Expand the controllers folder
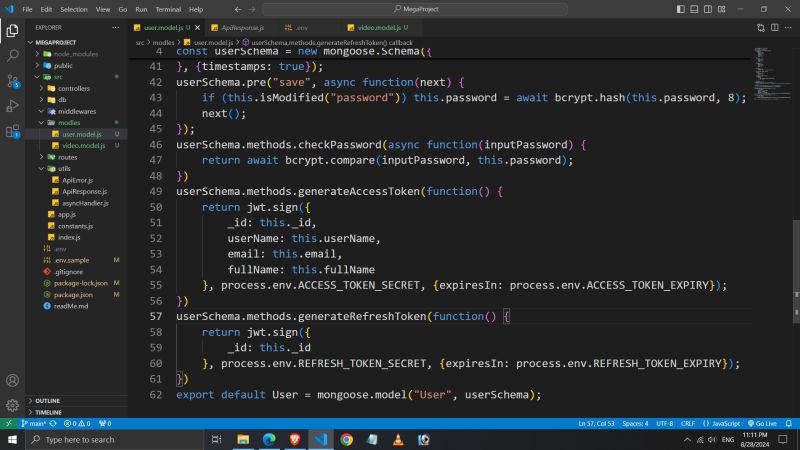 point(73,88)
